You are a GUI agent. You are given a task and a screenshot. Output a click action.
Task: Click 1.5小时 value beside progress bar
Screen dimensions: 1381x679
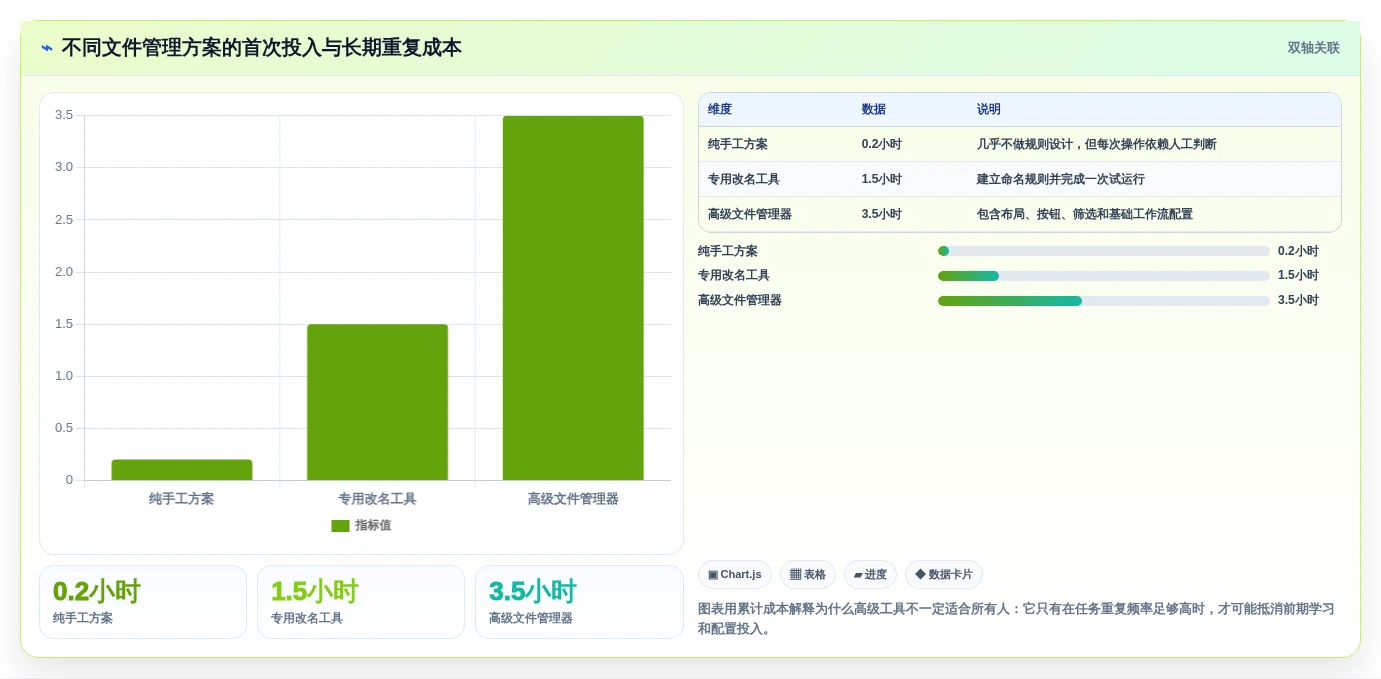(x=1298, y=276)
